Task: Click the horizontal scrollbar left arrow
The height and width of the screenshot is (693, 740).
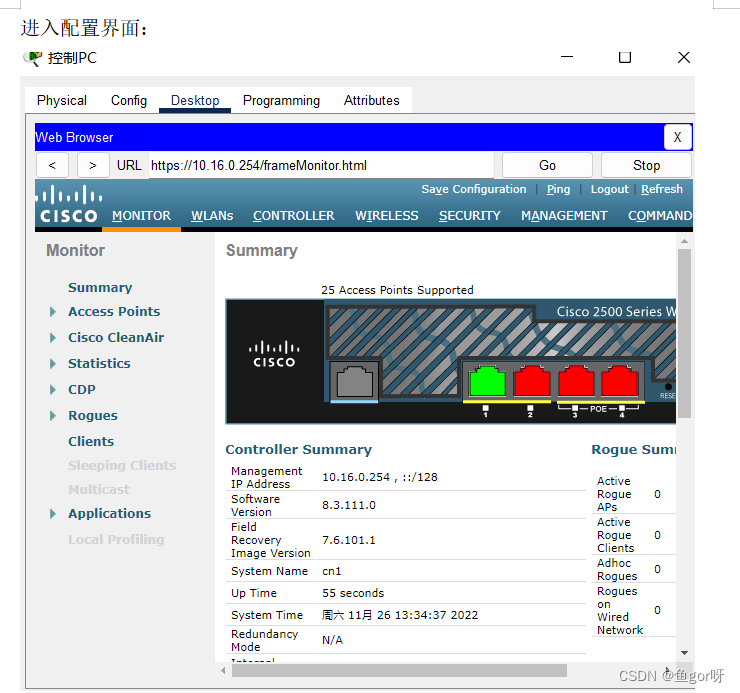Action: 223,670
